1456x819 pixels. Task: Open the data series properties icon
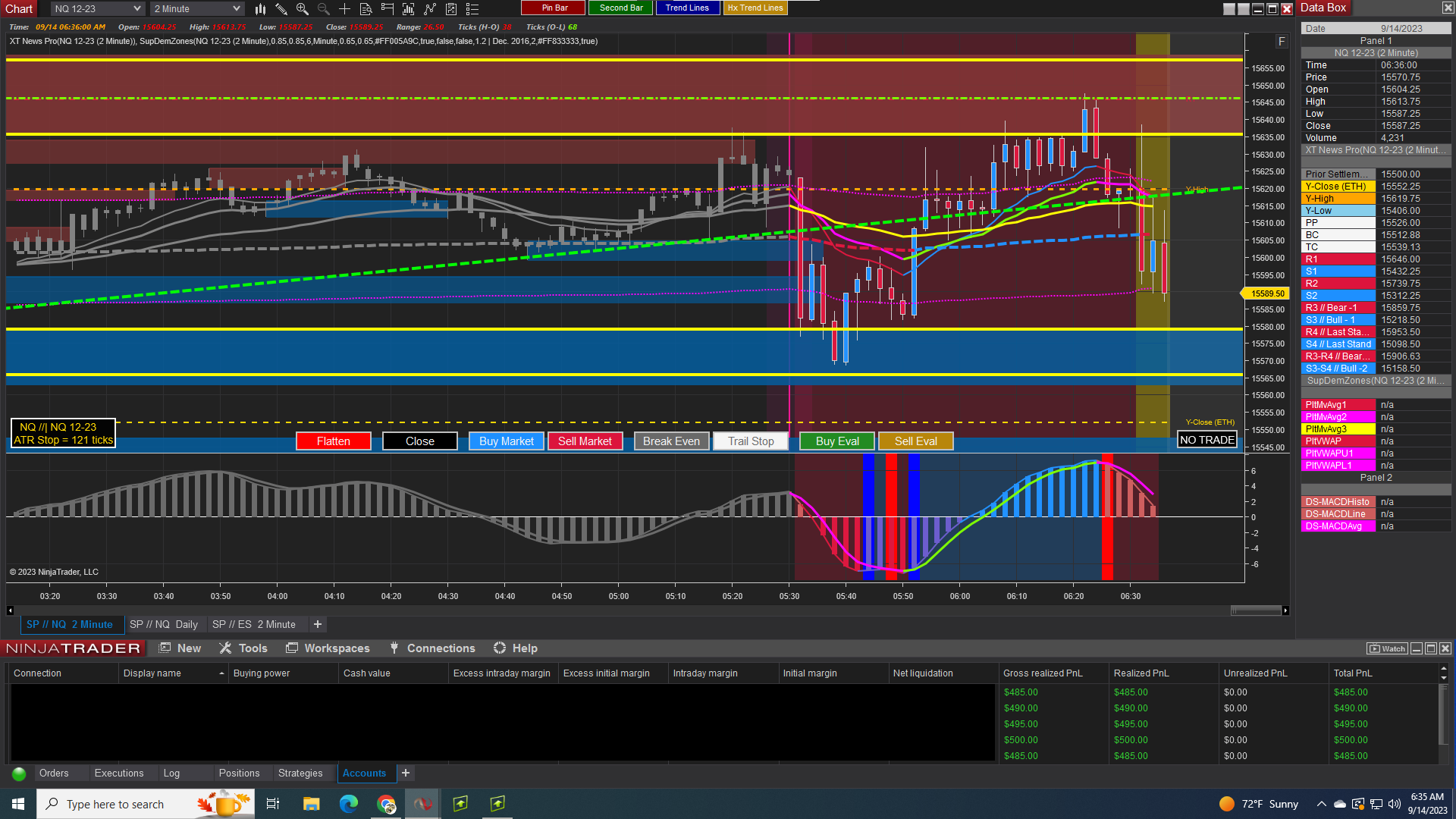click(366, 8)
